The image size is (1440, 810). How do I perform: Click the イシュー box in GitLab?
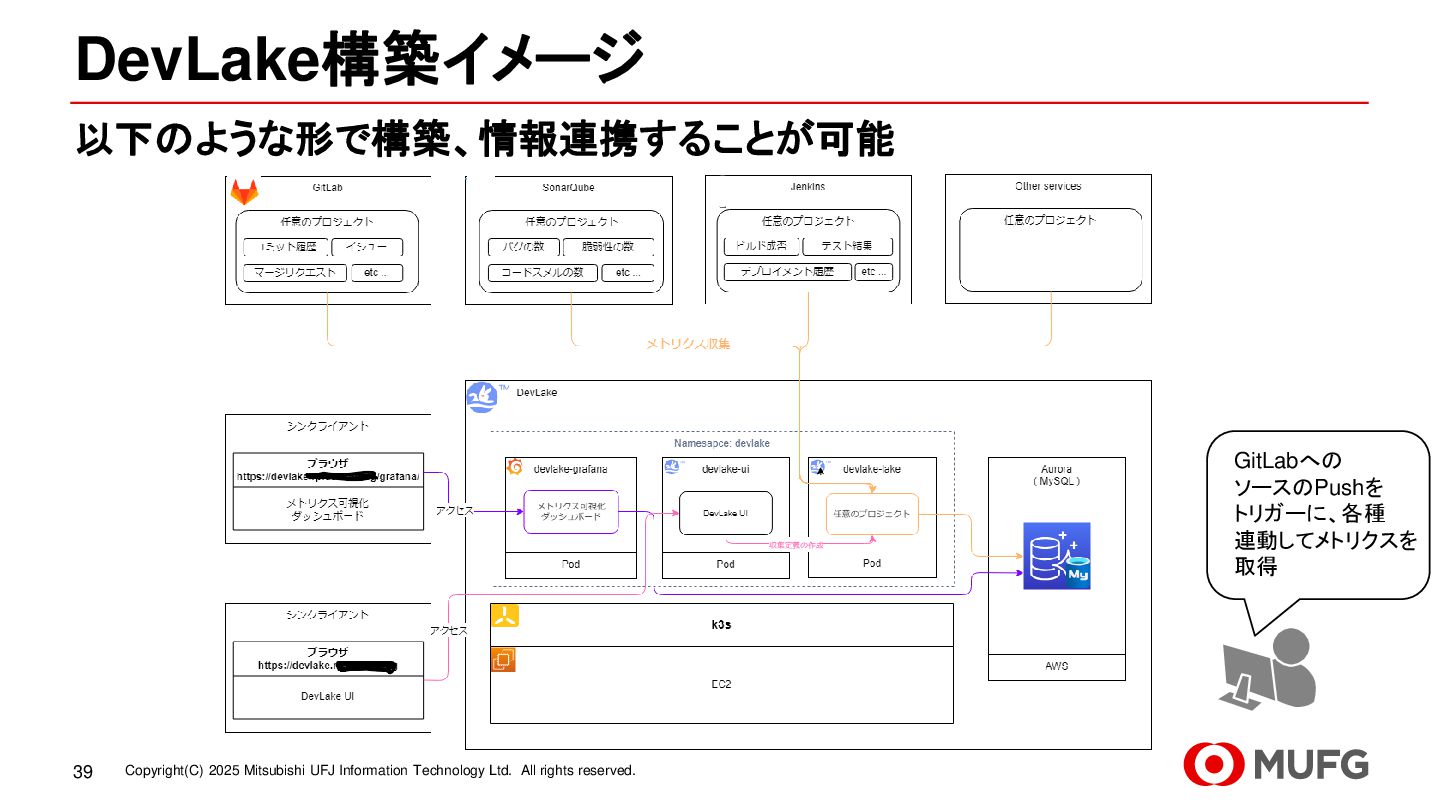tap(366, 247)
